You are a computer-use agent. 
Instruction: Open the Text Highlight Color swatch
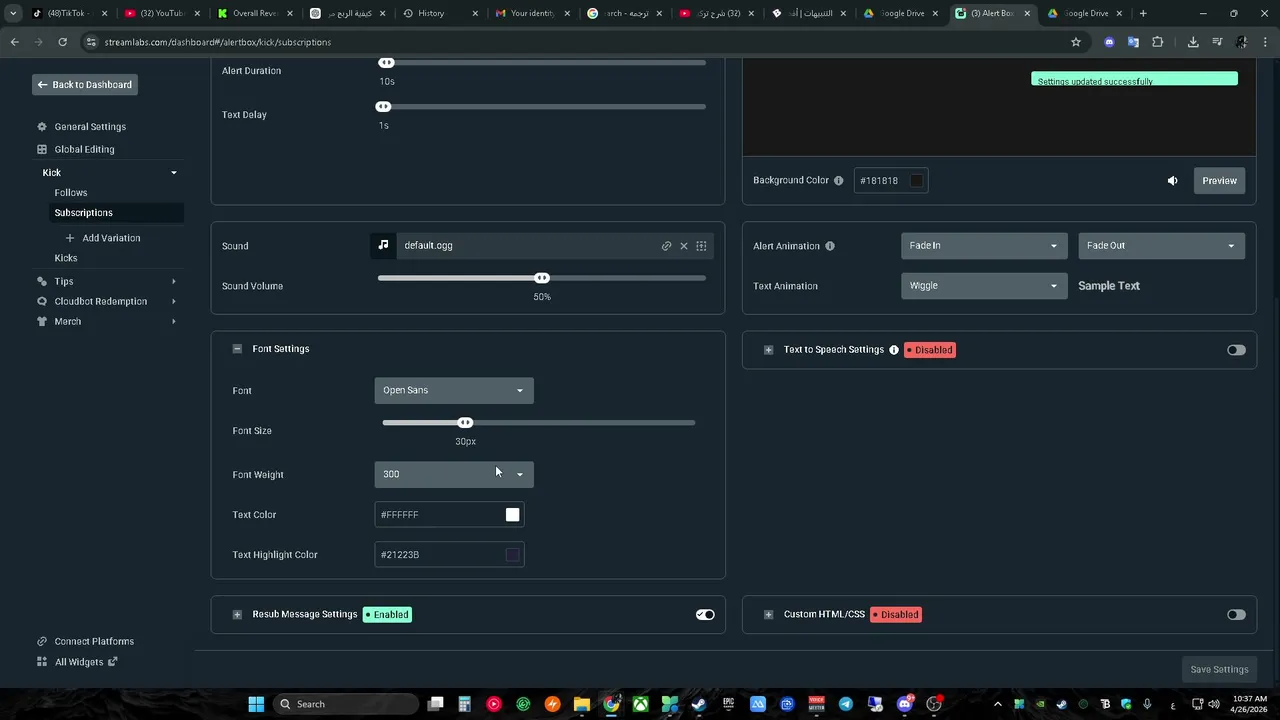[512, 555]
